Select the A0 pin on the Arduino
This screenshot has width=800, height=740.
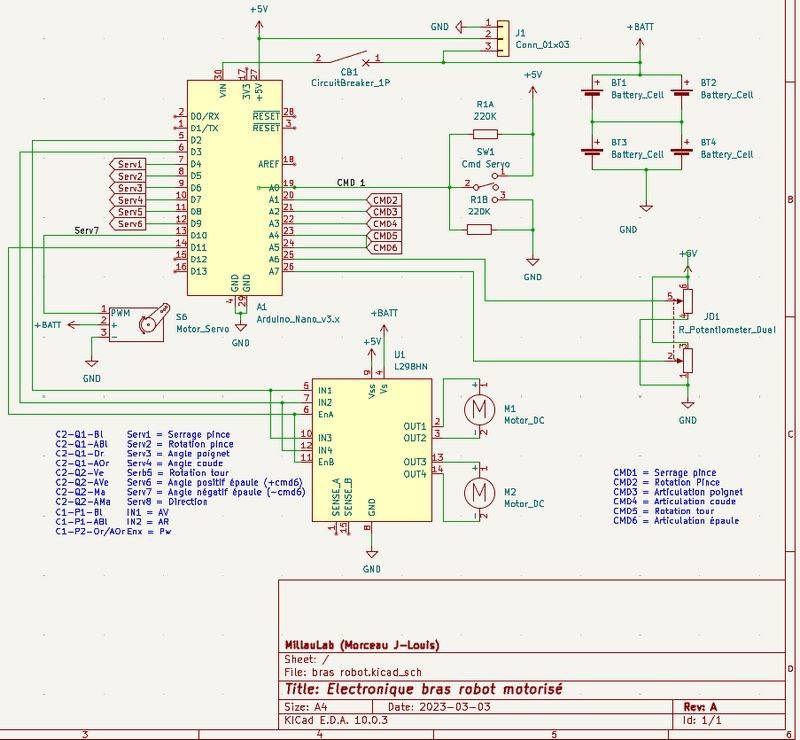pyautogui.click(x=274, y=188)
